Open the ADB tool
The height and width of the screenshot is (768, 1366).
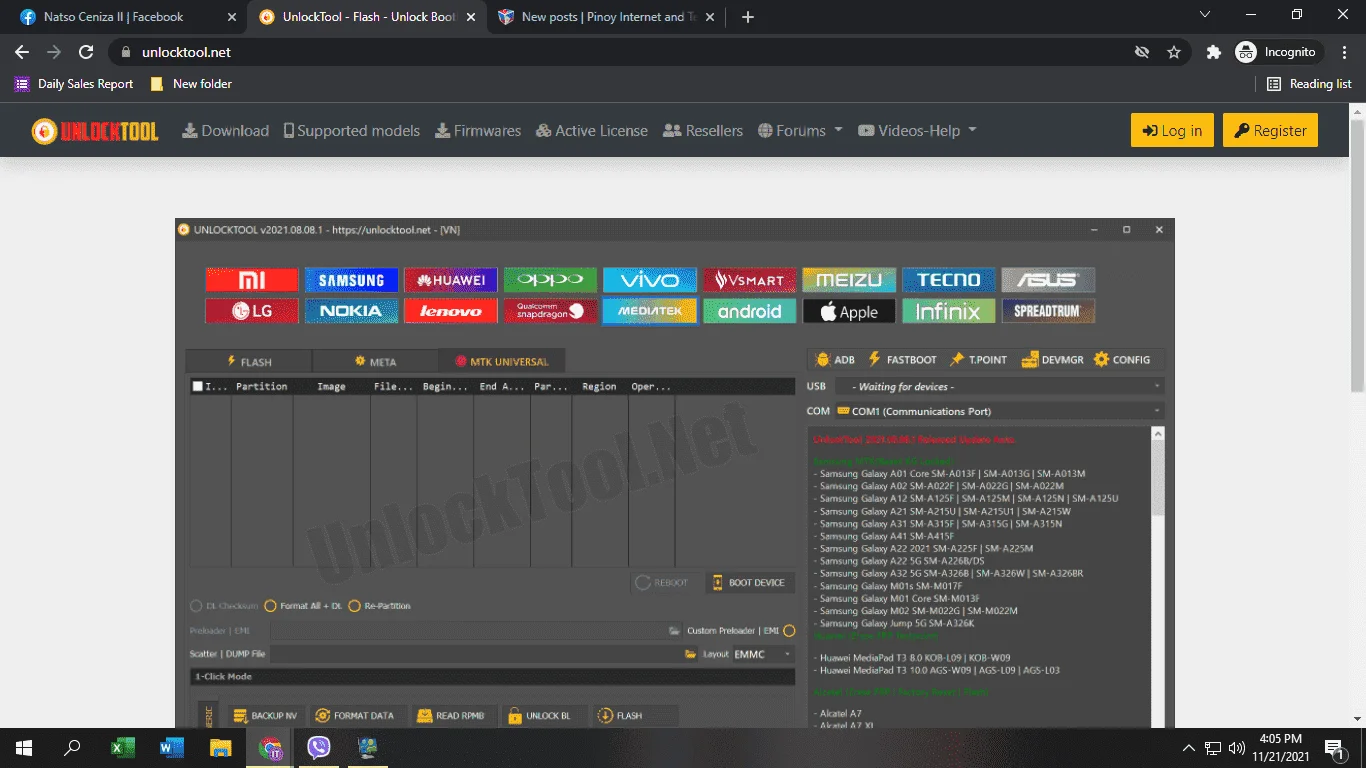coord(836,360)
